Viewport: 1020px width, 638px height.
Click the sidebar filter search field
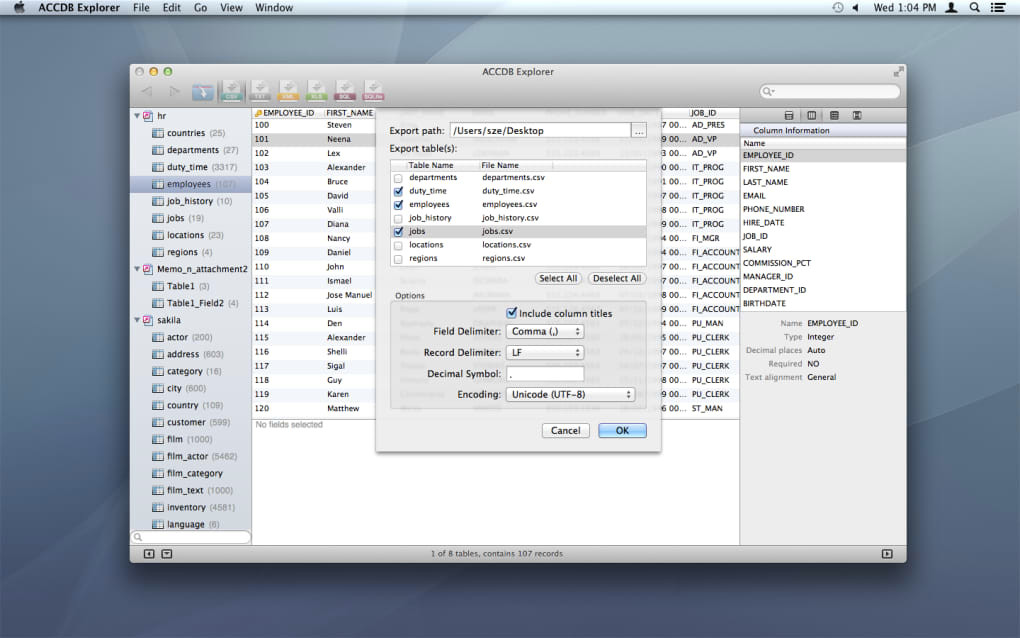(191, 537)
